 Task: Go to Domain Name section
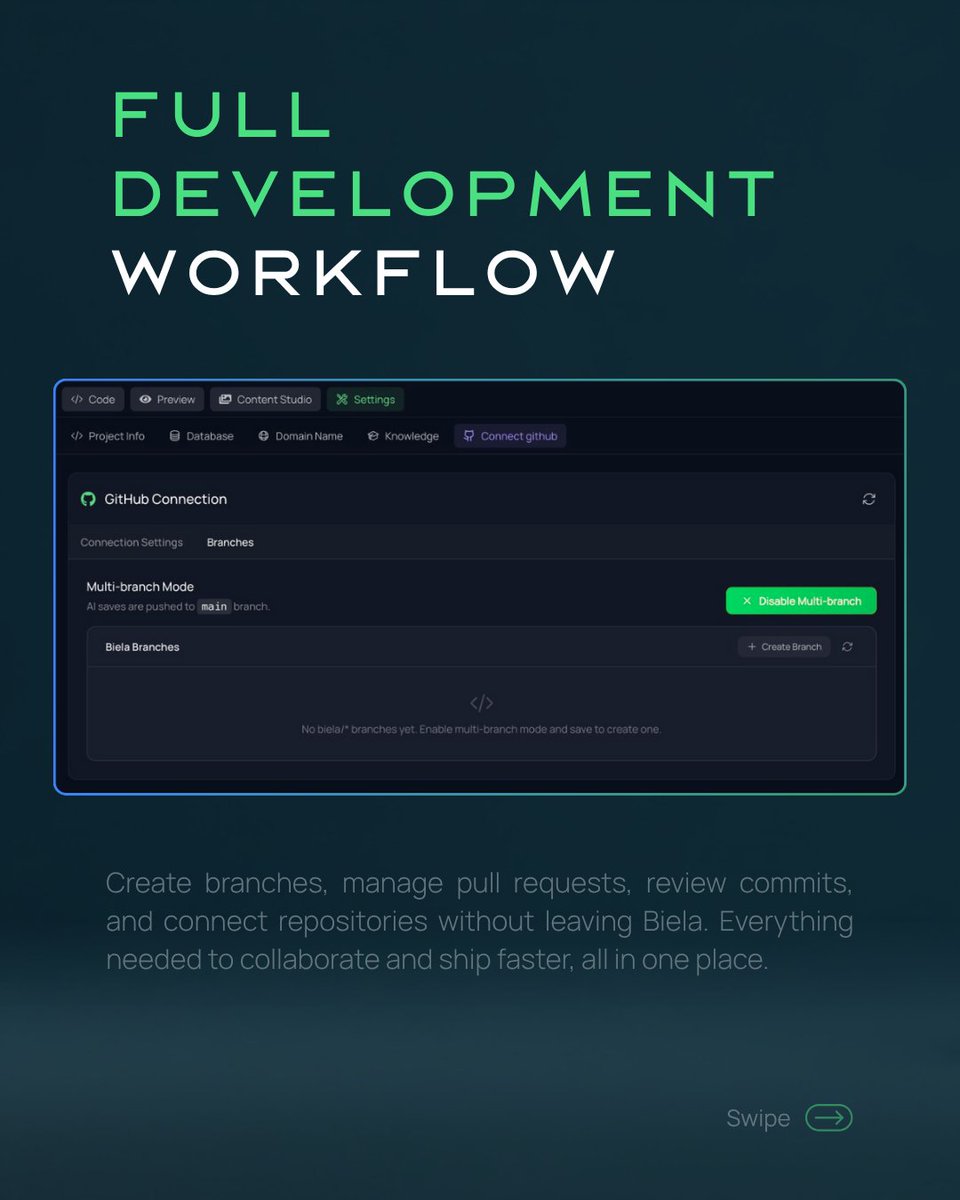[x=300, y=436]
